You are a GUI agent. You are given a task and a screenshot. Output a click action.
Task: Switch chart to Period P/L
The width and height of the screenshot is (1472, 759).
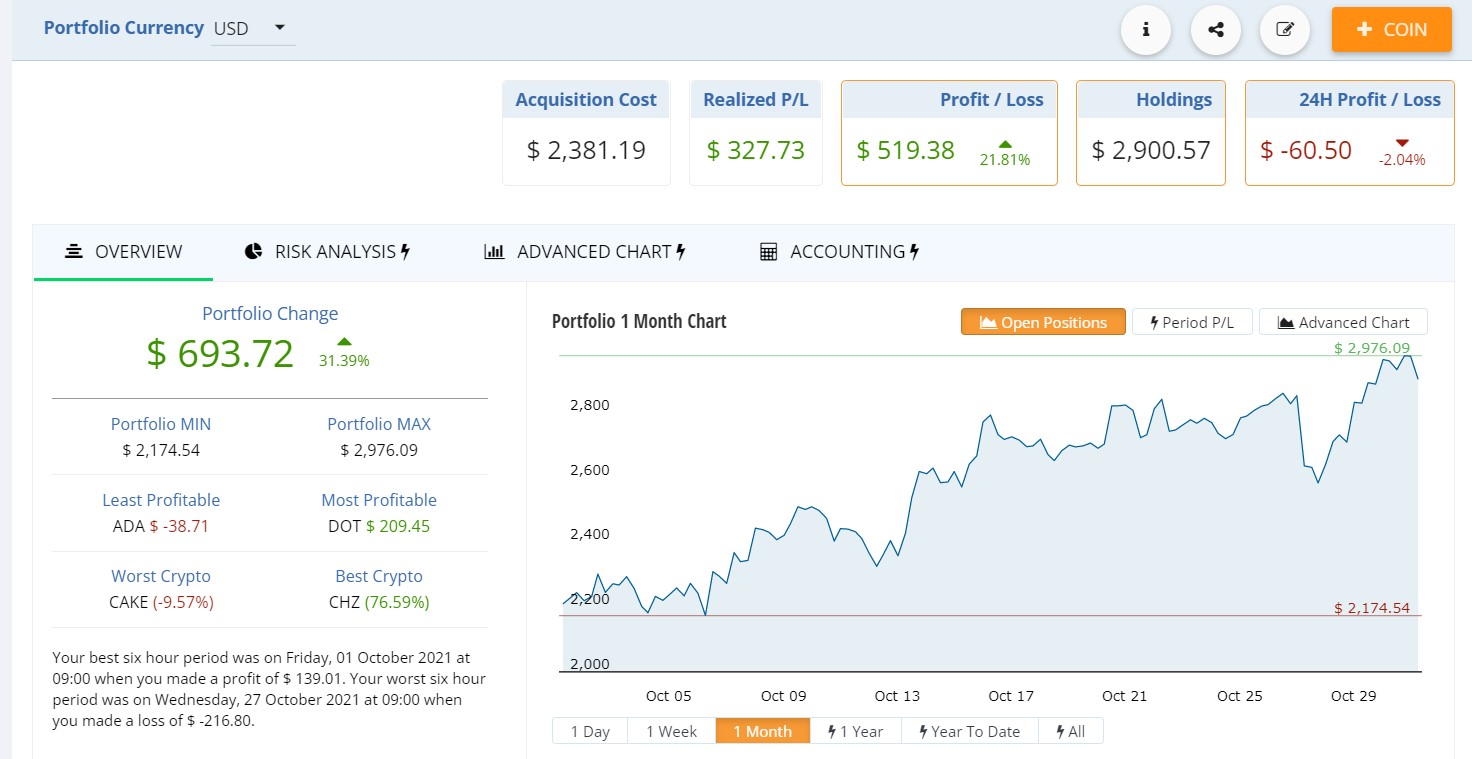[1192, 322]
